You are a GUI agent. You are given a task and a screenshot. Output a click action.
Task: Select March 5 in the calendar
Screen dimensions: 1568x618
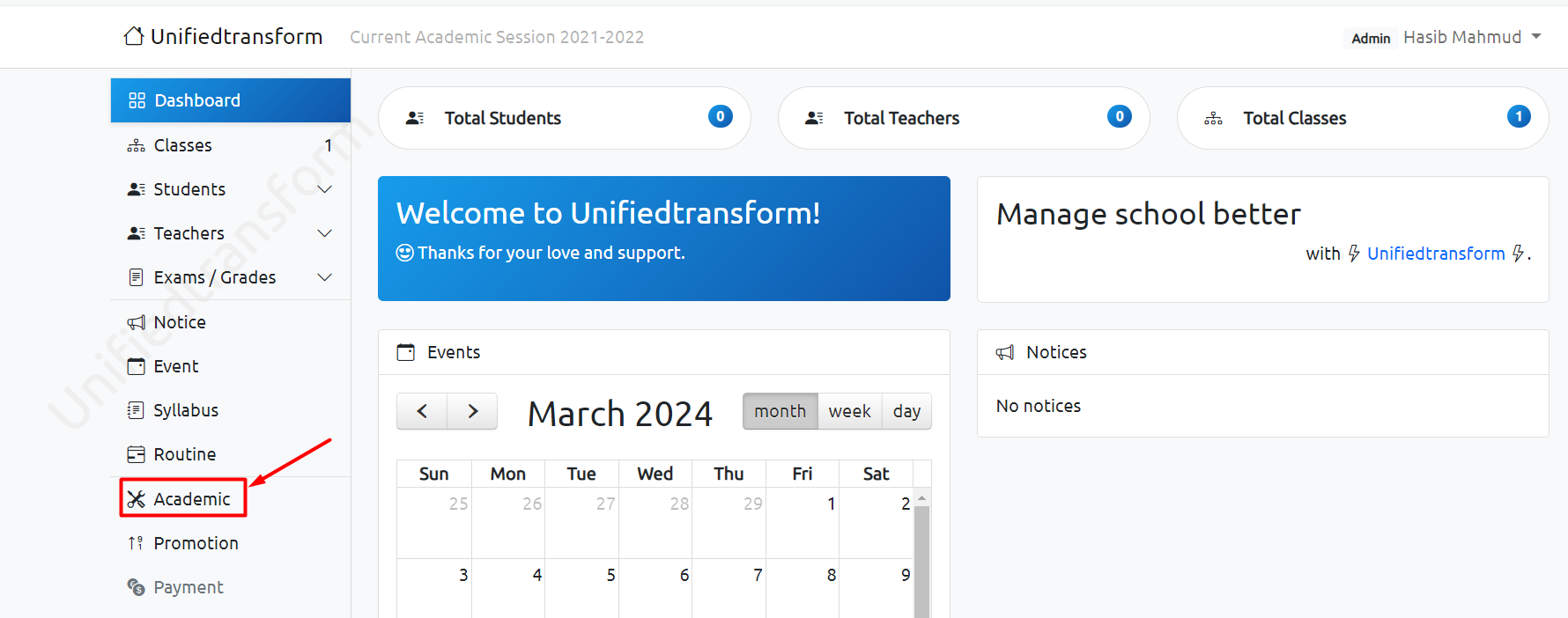pos(581,590)
